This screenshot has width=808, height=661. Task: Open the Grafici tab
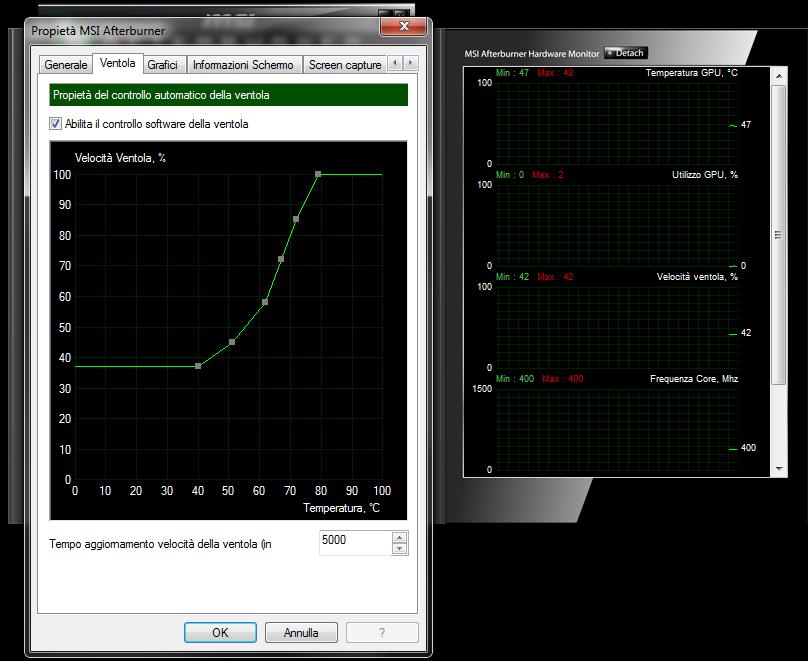pyautogui.click(x=162, y=65)
